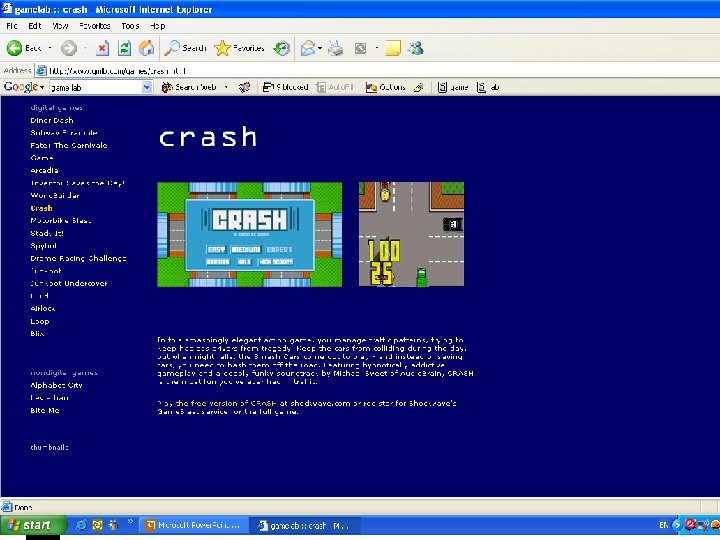Open the Tools menu
Image resolution: width=720 pixels, height=540 pixels.
coord(130,26)
